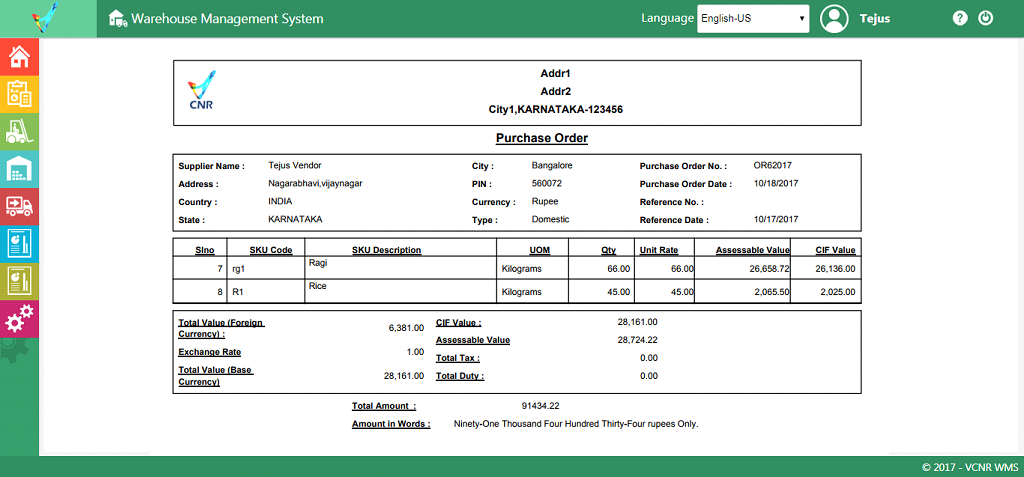This screenshot has width=1024, height=477.
Task: Click the Amount in Words label
Action: pyautogui.click(x=391, y=424)
